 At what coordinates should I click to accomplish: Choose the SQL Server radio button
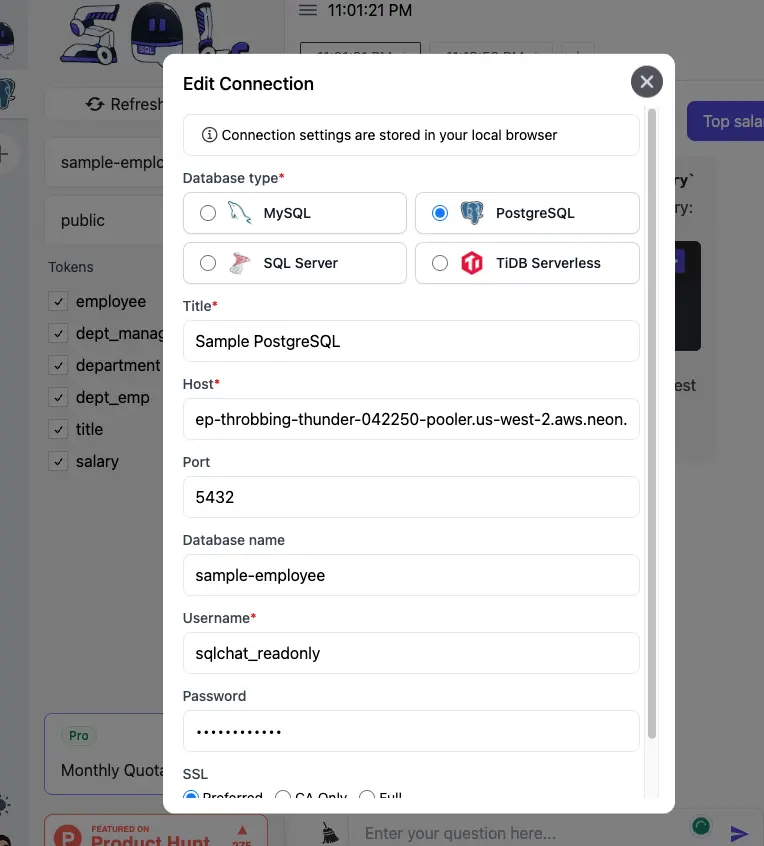pos(208,263)
